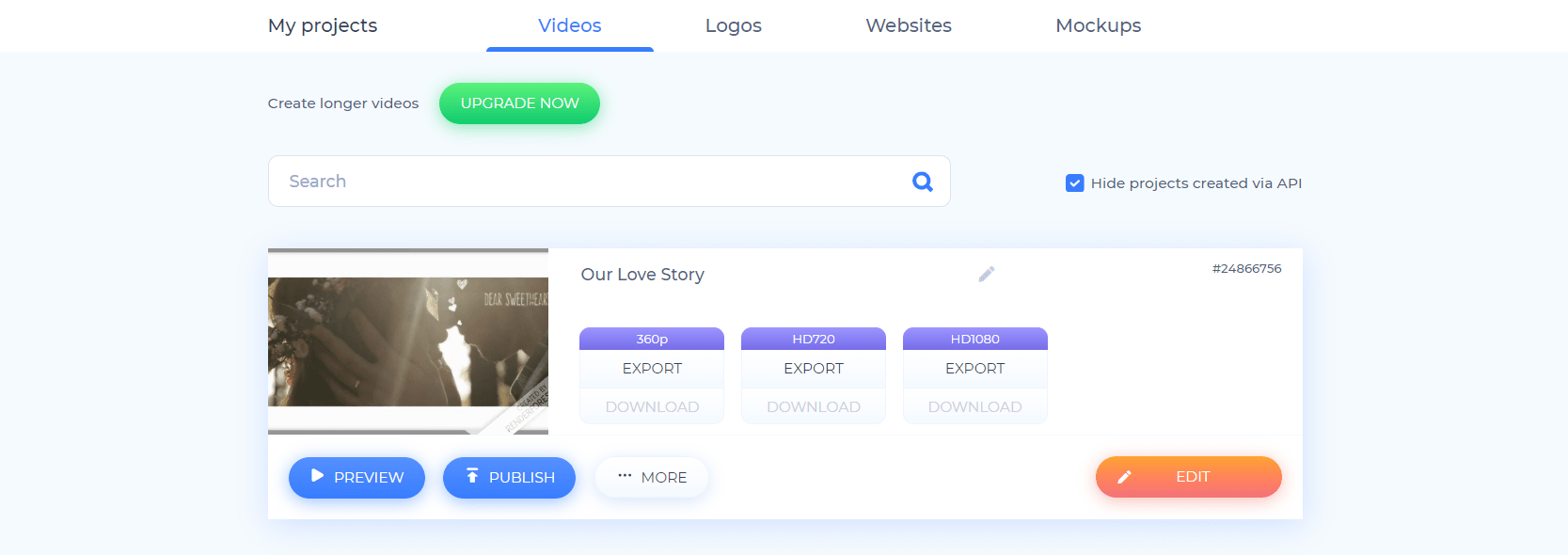The height and width of the screenshot is (555, 1568).
Task: Preview the Our Love Story video
Action: pyautogui.click(x=356, y=478)
